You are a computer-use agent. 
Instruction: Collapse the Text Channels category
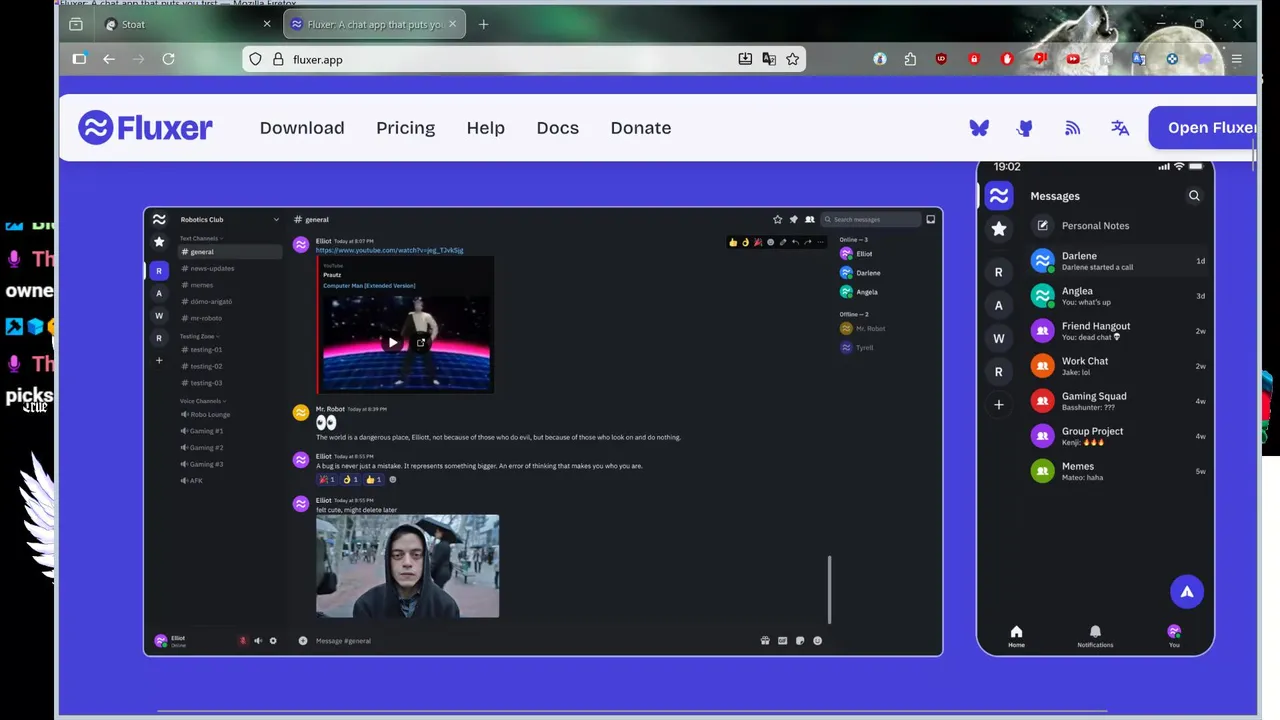pos(200,238)
